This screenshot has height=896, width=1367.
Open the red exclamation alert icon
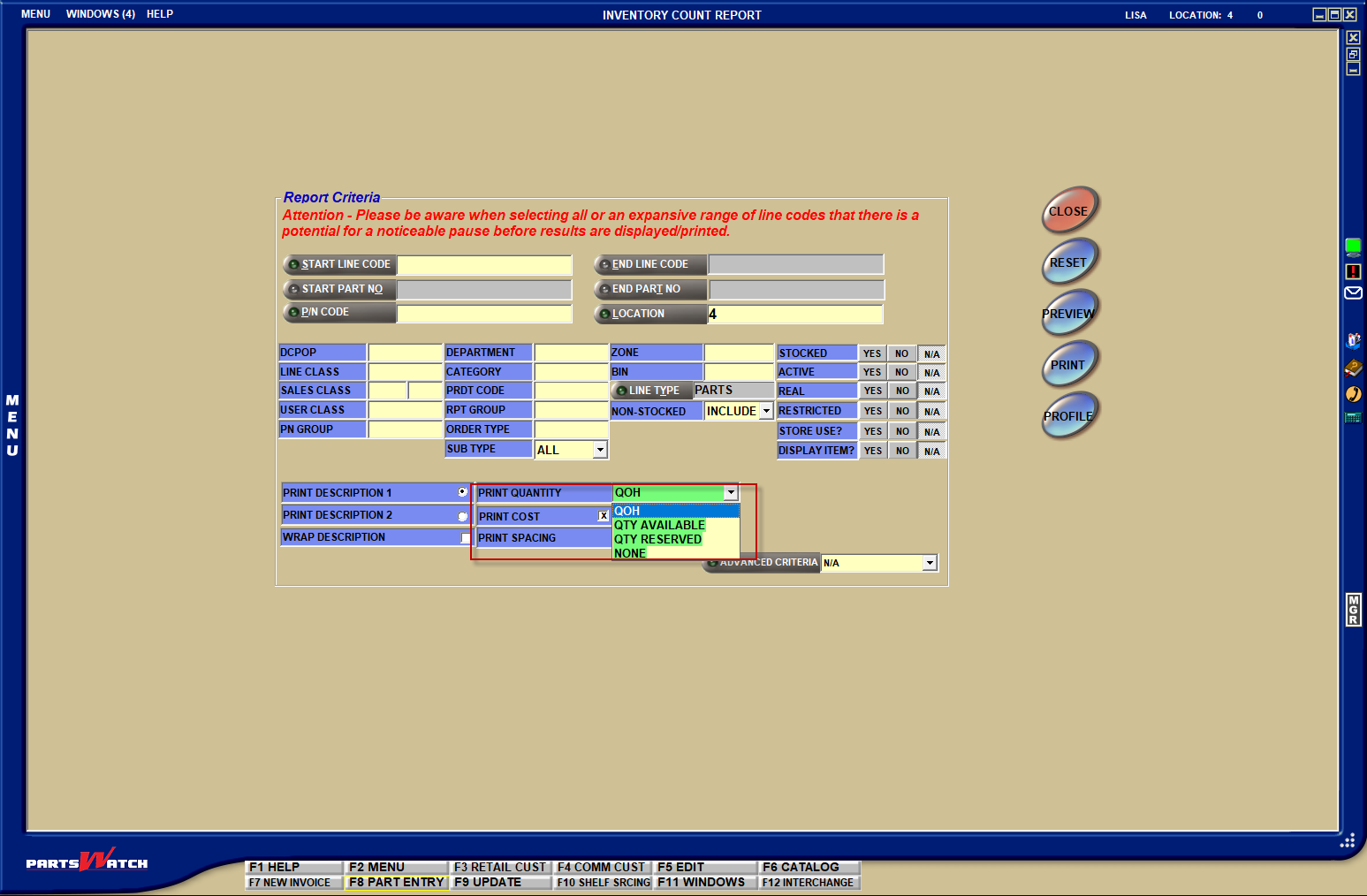pos(1353,271)
